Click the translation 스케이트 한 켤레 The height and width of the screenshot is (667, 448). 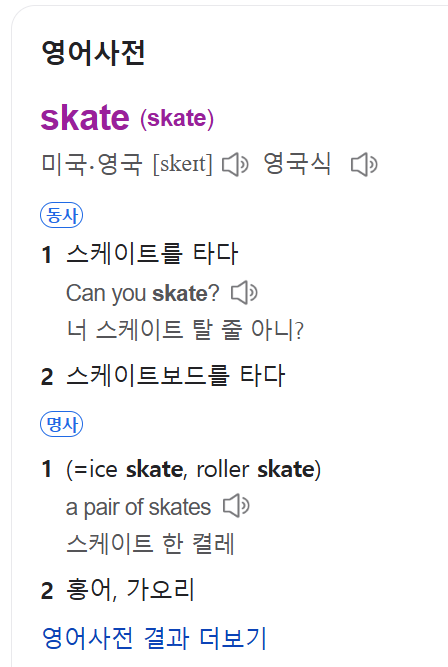[151, 544]
